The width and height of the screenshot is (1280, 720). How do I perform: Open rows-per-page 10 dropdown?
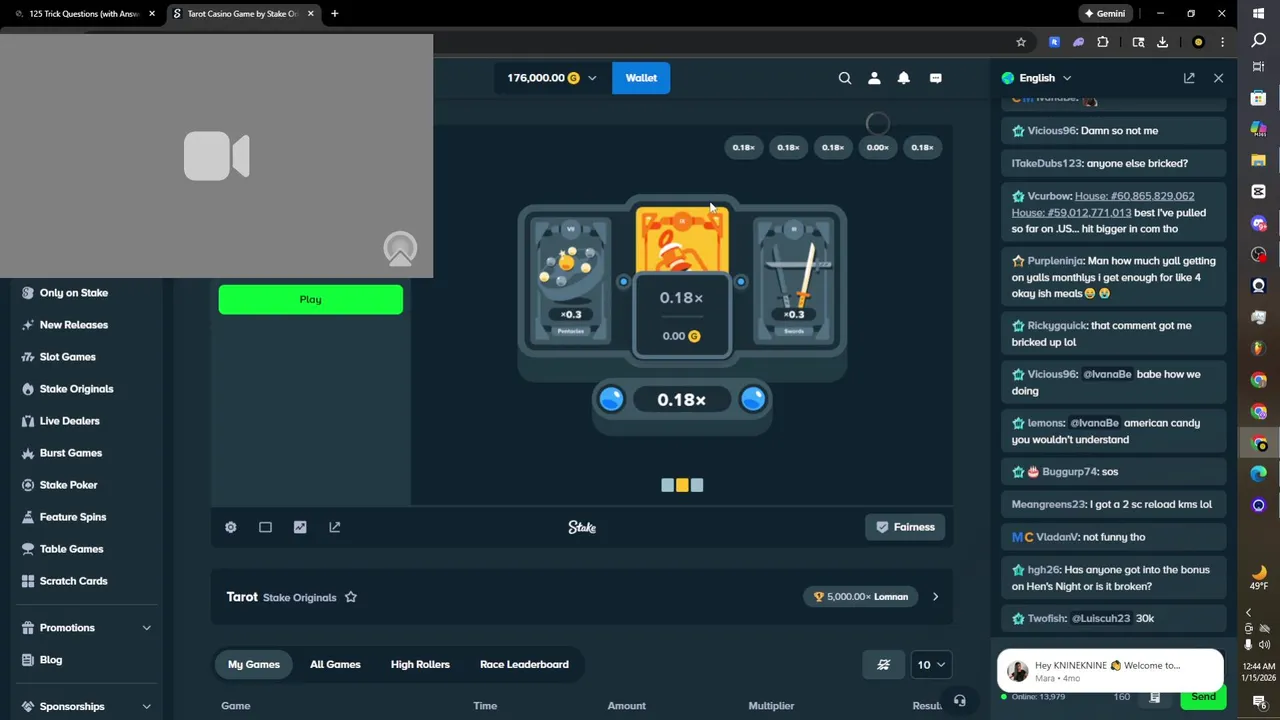pos(930,664)
